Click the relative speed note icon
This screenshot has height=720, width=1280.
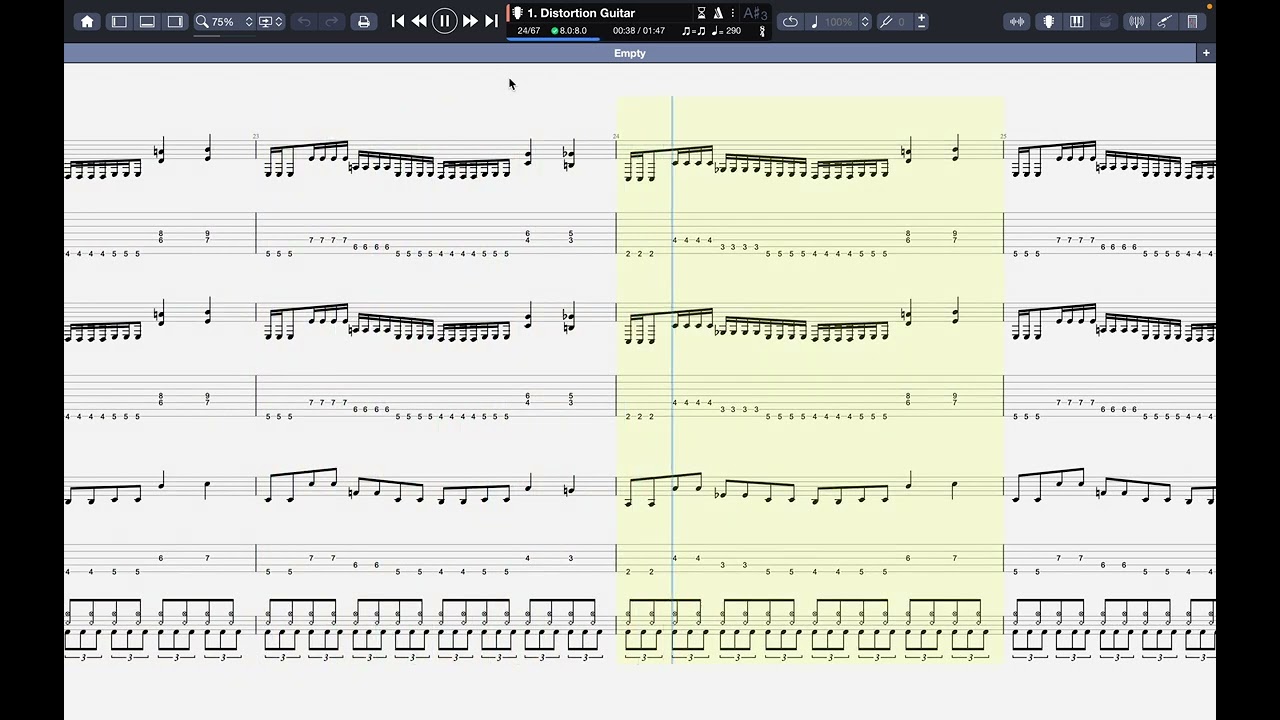(815, 21)
